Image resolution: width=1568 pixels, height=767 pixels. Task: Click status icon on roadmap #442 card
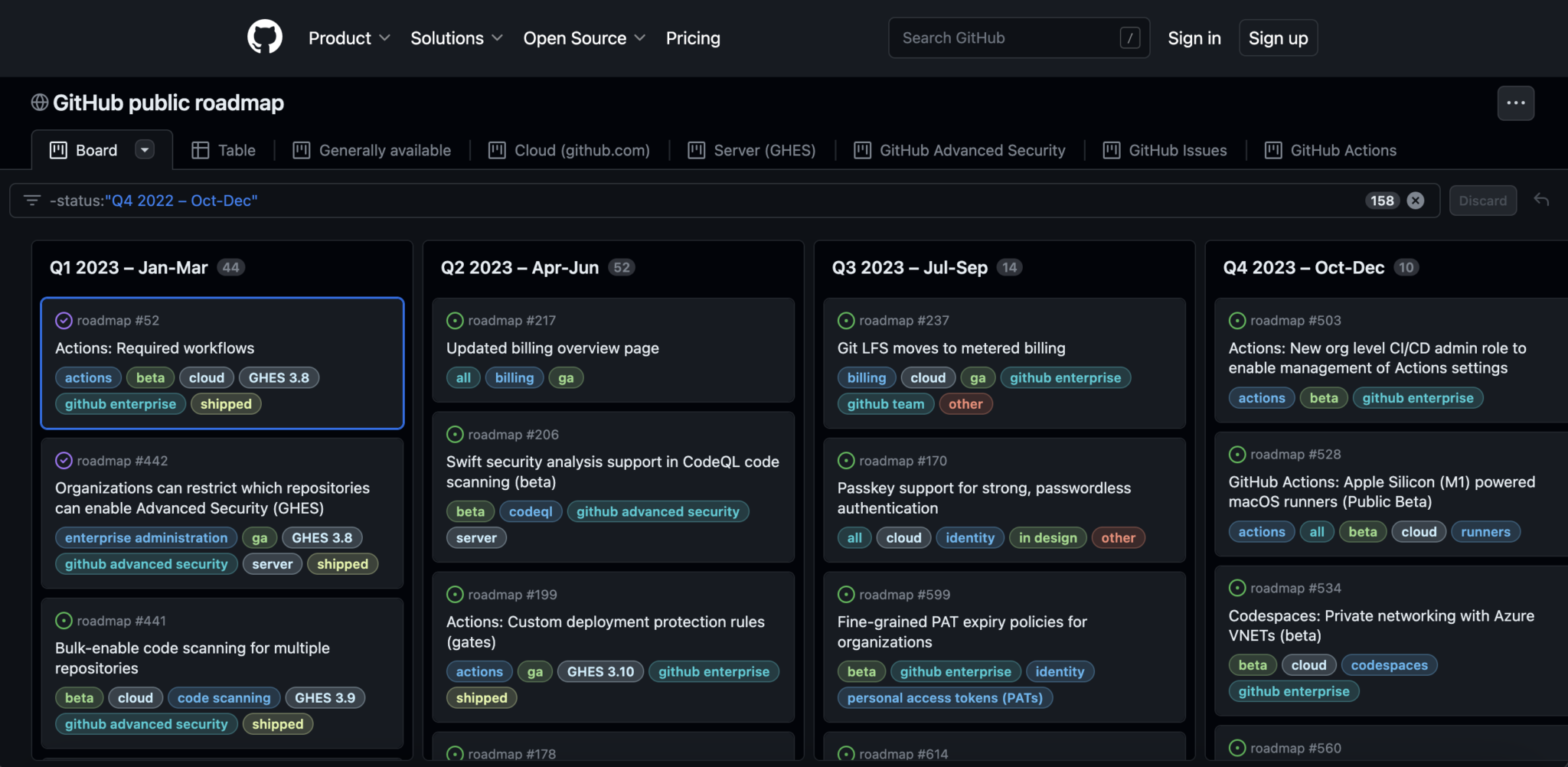64,461
